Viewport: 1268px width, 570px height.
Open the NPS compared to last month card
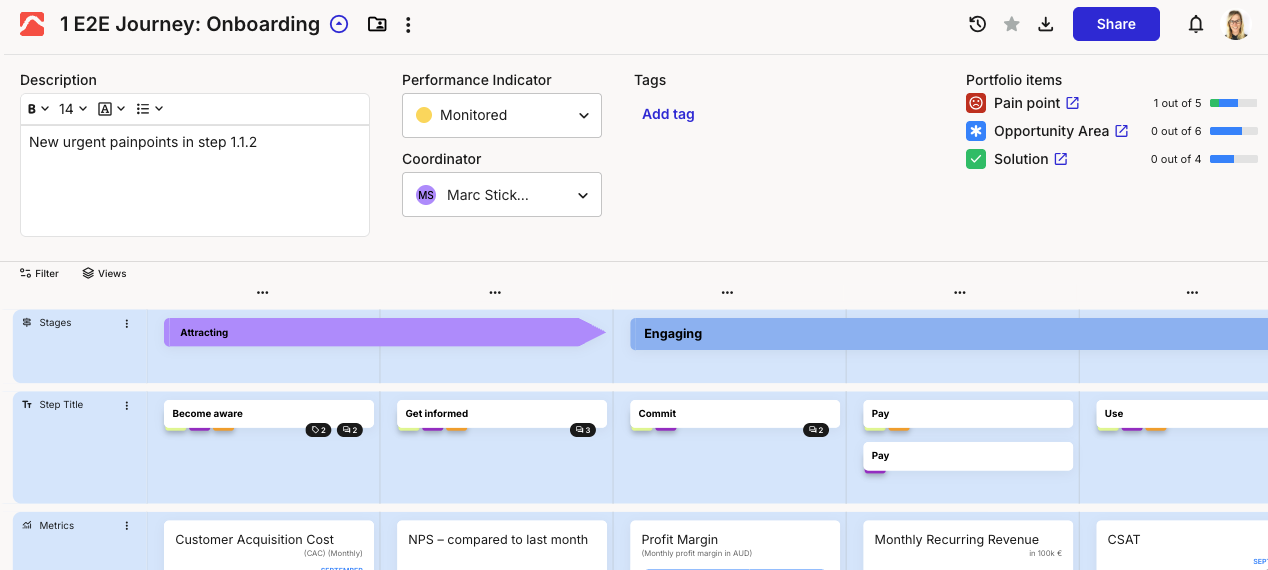coord(502,545)
